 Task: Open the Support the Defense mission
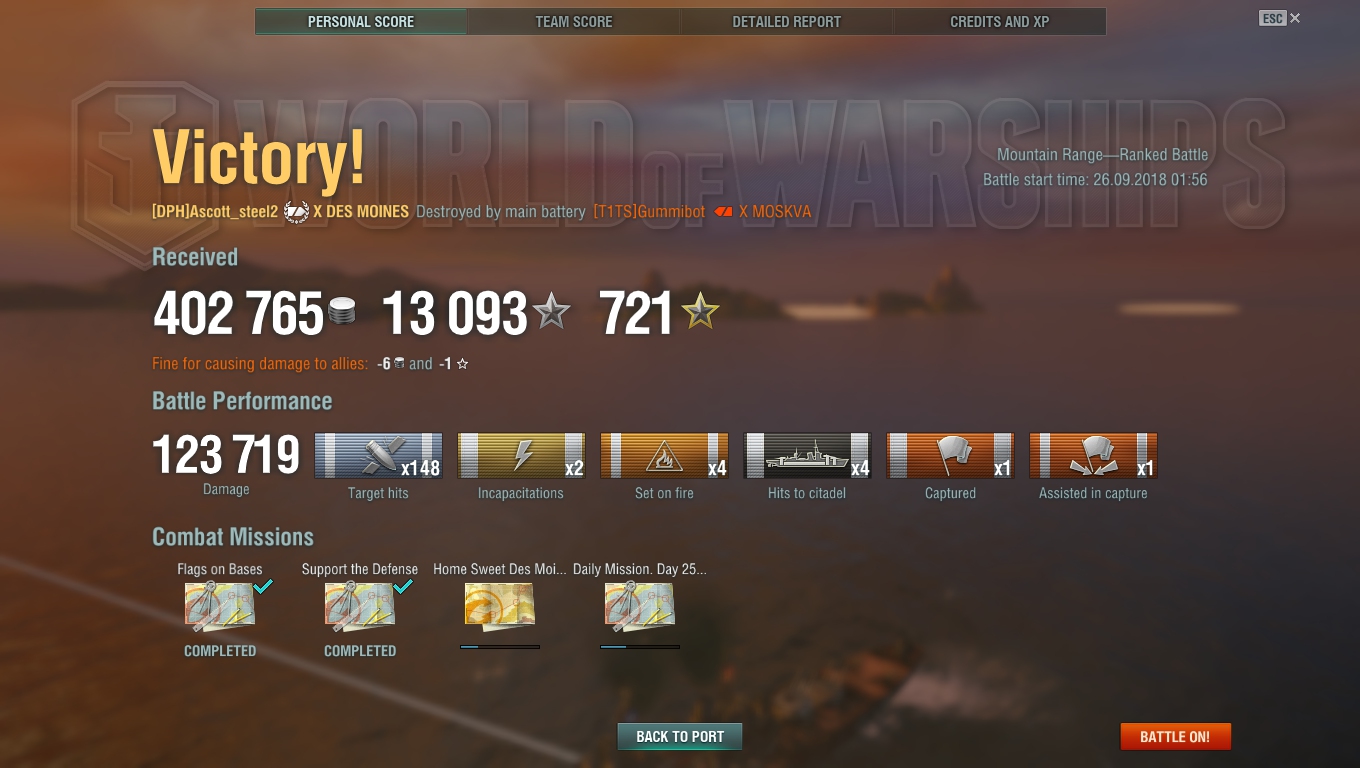[360, 606]
